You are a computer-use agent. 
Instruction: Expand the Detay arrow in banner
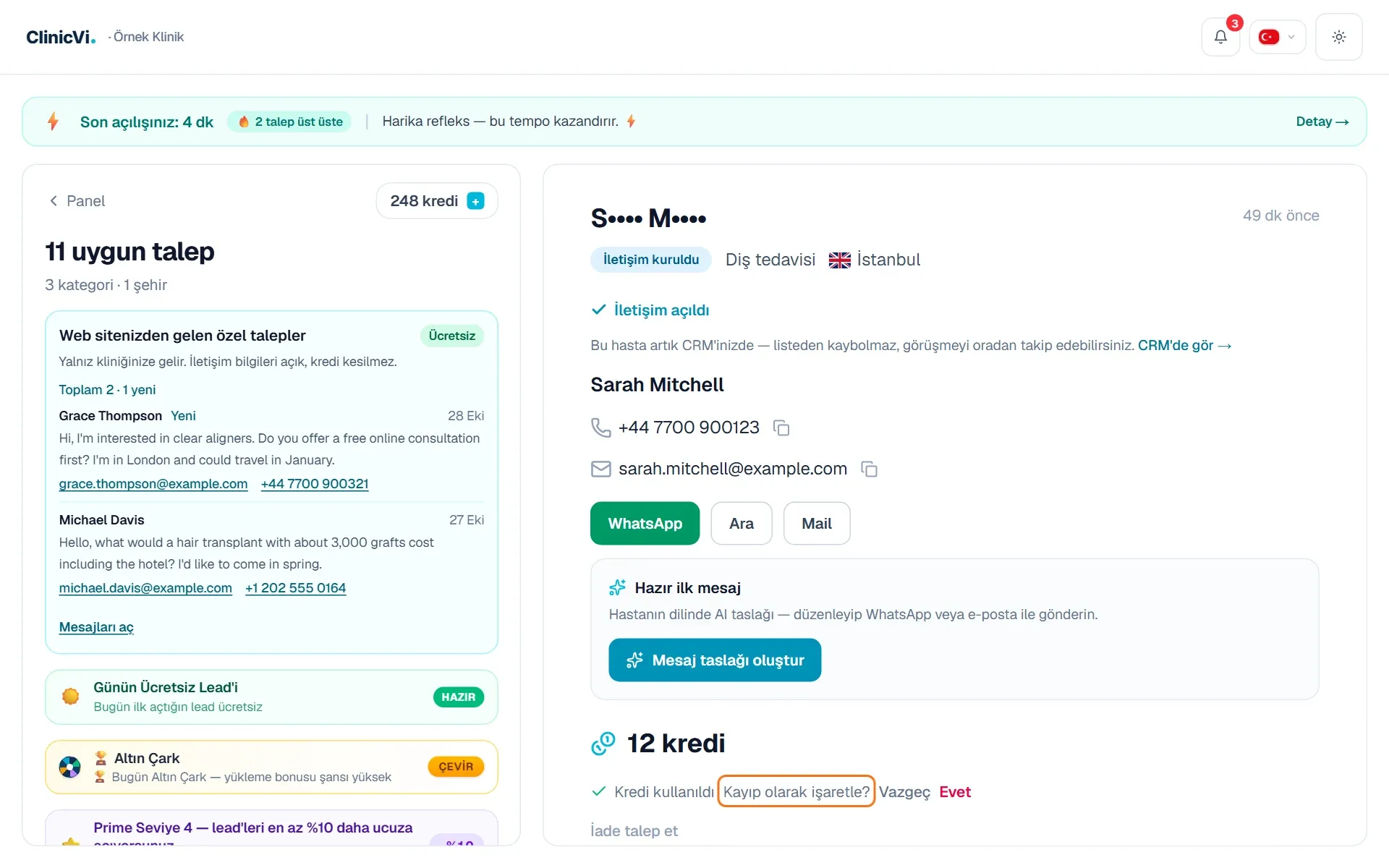(1322, 122)
